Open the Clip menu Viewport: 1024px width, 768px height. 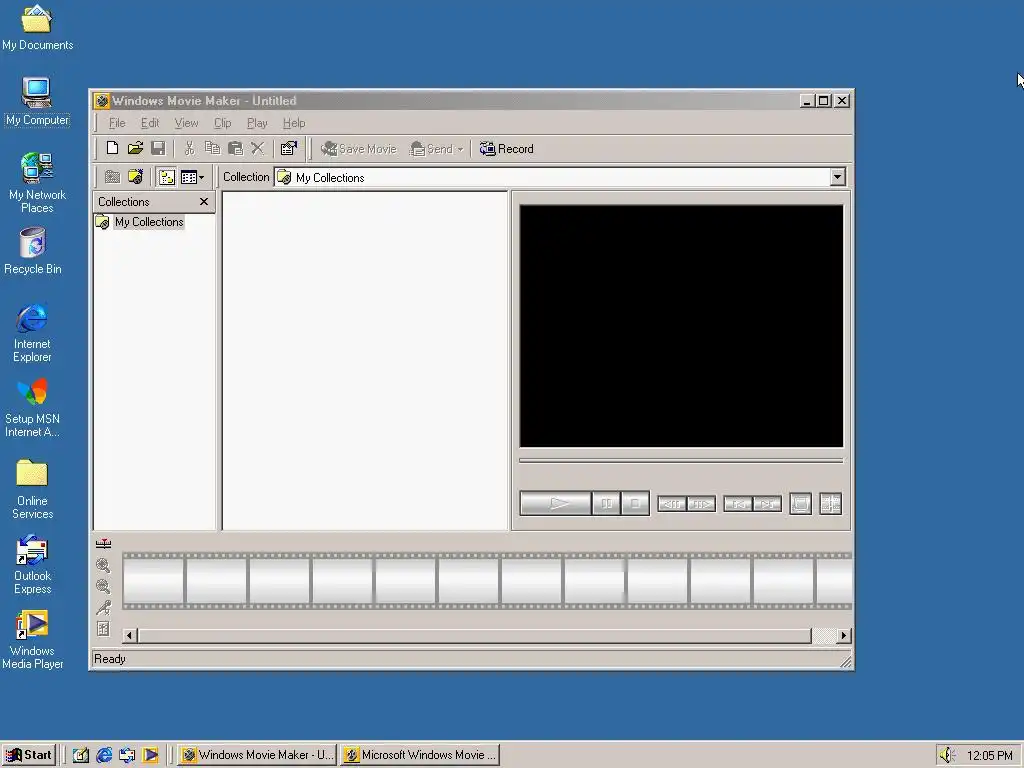pos(223,123)
